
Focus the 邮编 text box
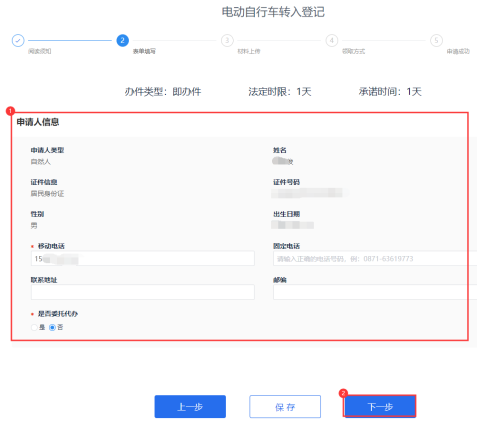[375, 292]
